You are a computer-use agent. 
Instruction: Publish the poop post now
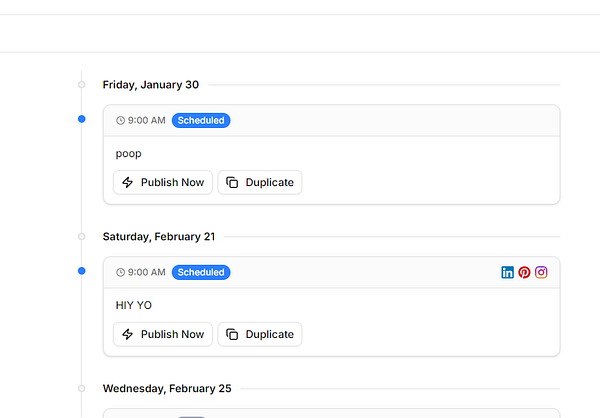tap(163, 182)
